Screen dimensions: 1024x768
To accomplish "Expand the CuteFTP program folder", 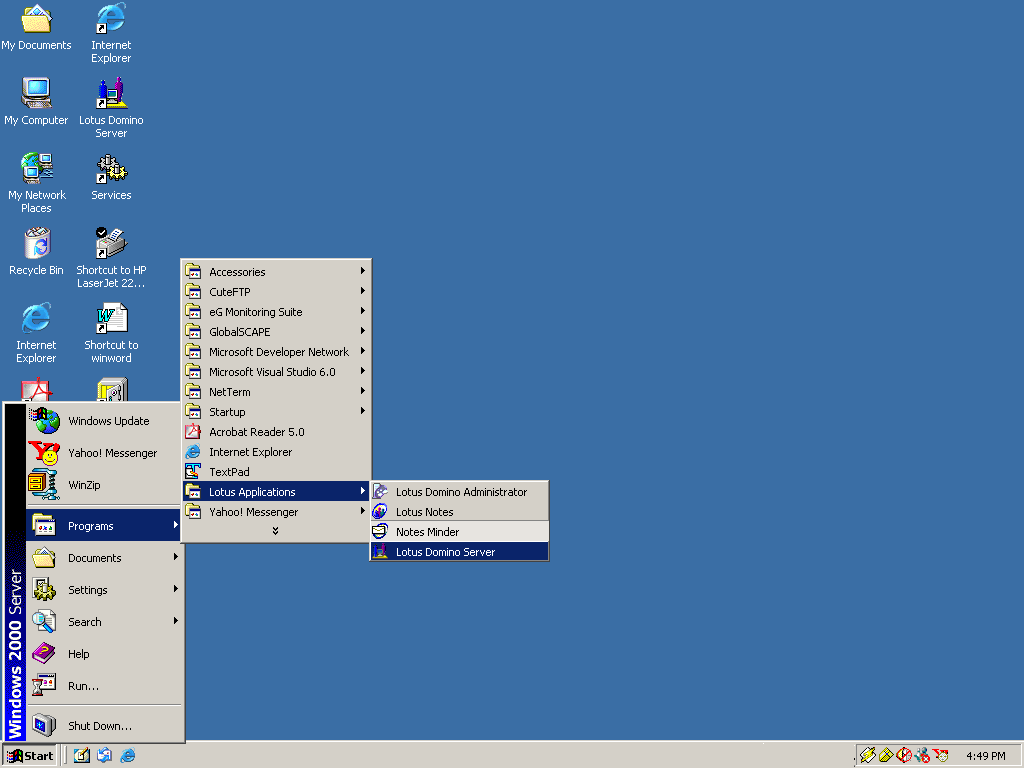I will (x=276, y=292).
